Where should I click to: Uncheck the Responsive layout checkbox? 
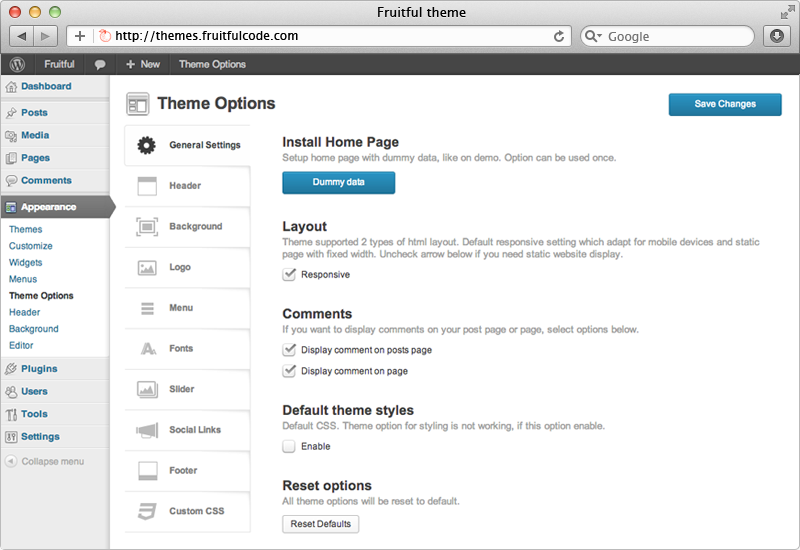(289, 274)
